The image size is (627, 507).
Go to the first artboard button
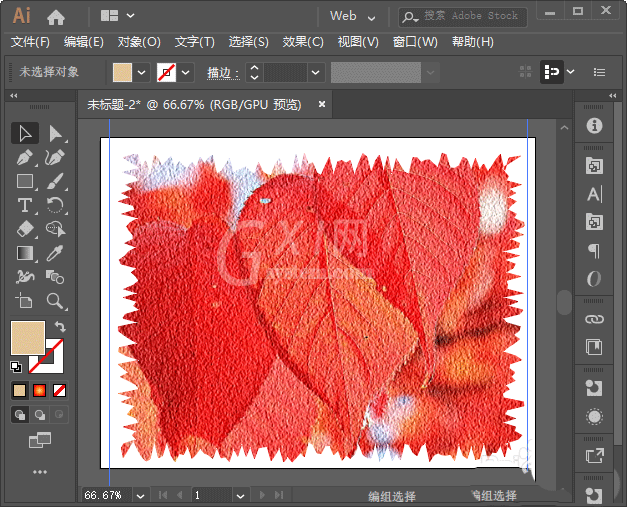click(163, 495)
